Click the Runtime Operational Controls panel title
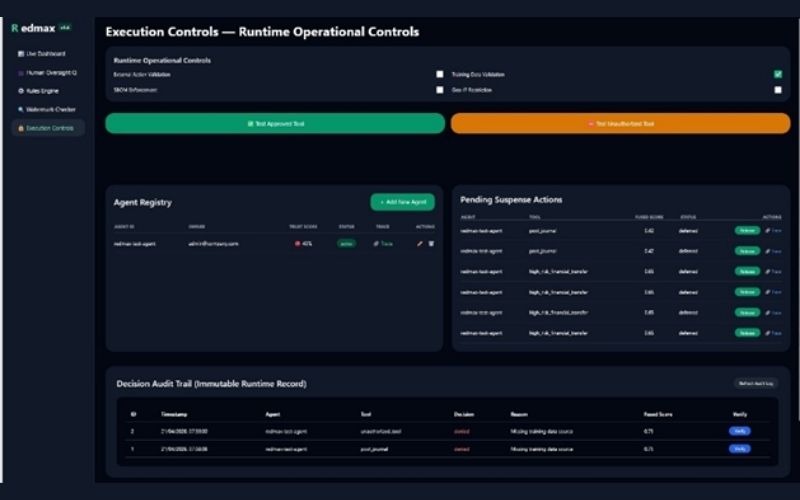This screenshot has width=800, height=500. pos(162,60)
